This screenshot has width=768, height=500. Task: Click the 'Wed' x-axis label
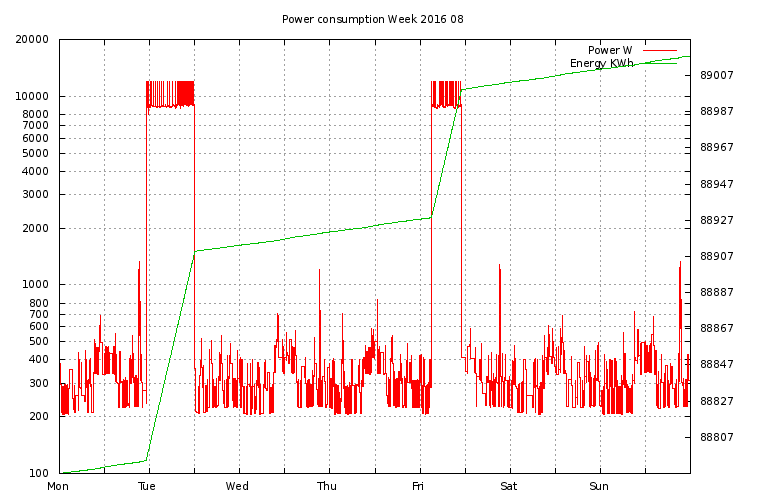[x=237, y=486]
